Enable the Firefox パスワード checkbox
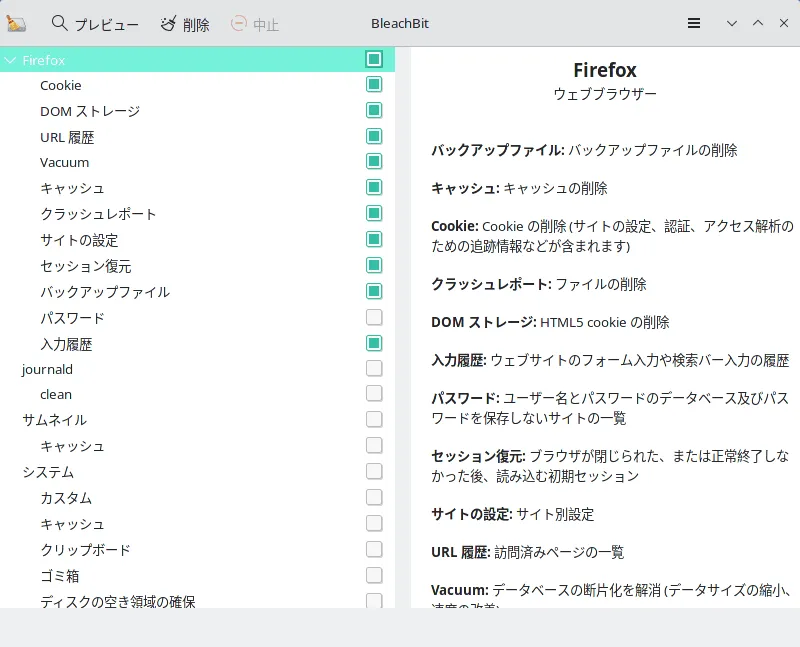The width and height of the screenshot is (800, 647). [374, 318]
